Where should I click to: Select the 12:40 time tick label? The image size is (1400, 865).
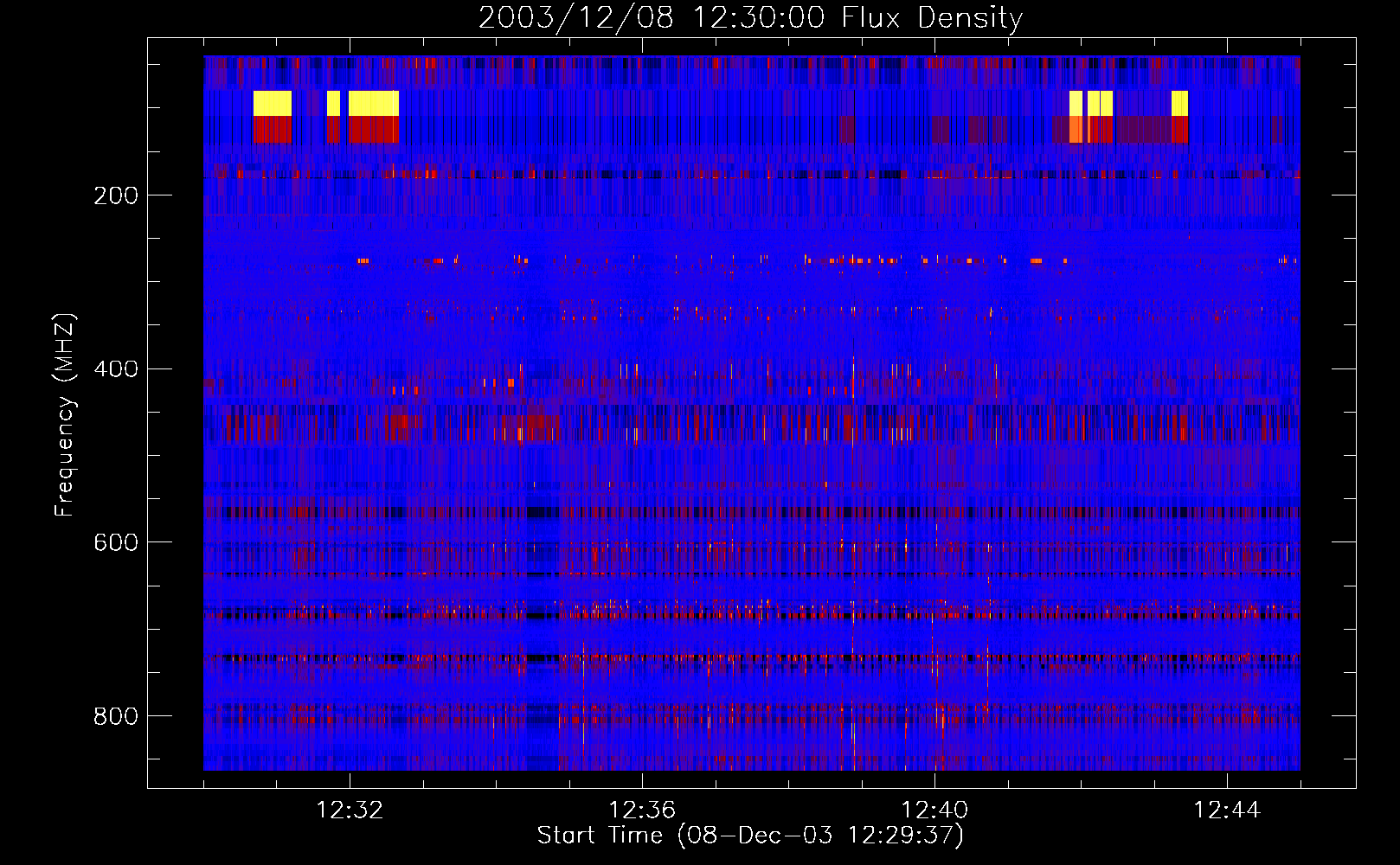(x=934, y=811)
